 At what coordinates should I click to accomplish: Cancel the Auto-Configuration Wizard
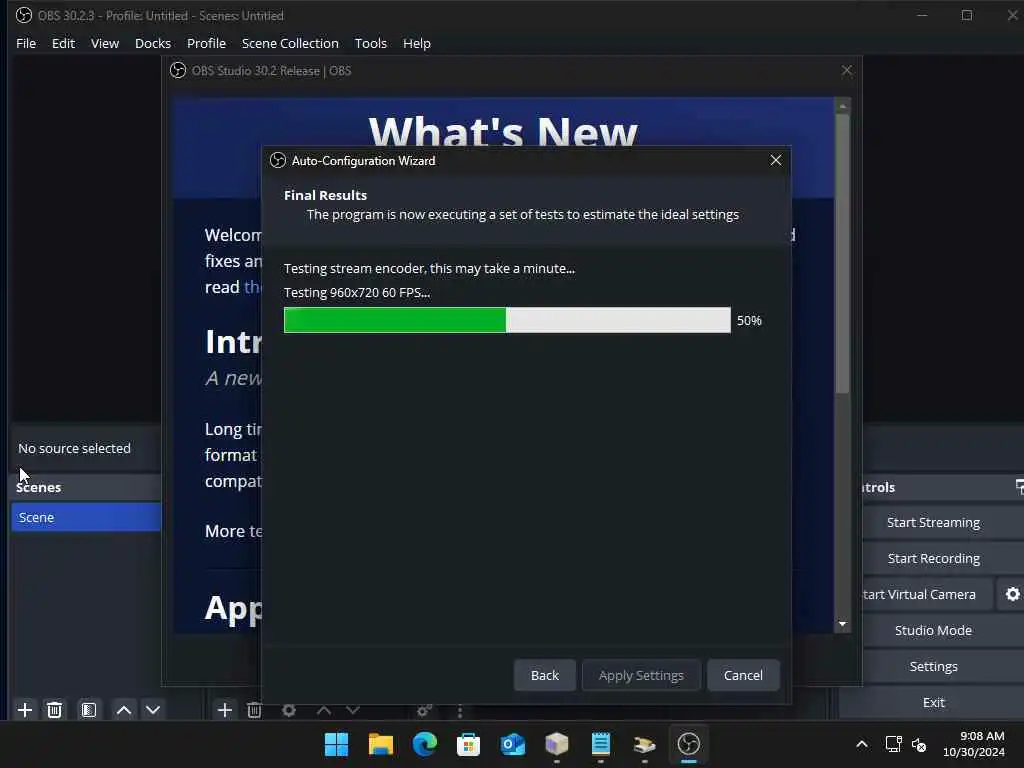pyautogui.click(x=743, y=675)
